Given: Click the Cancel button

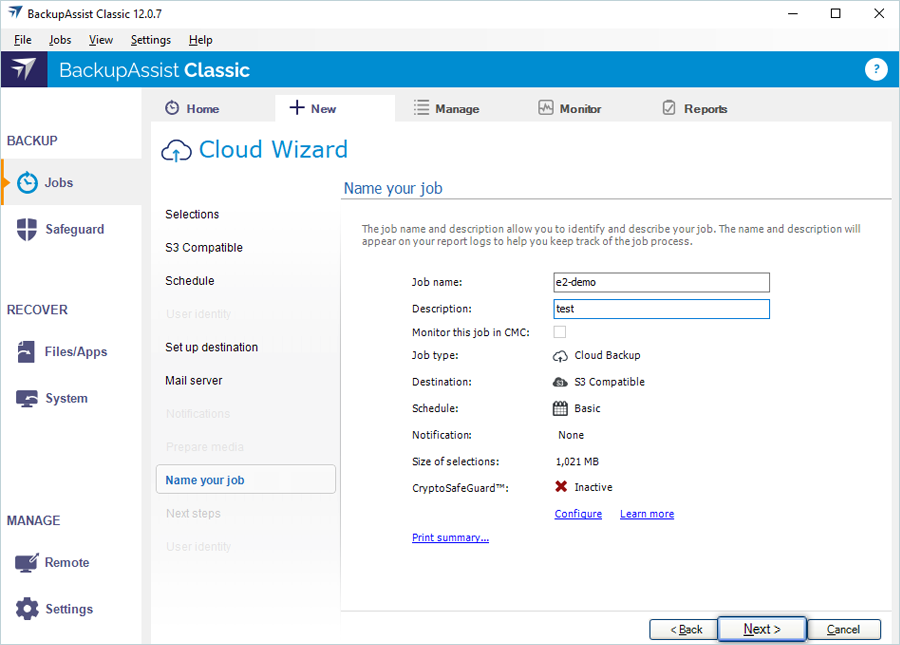Looking at the screenshot, I should click(x=844, y=630).
